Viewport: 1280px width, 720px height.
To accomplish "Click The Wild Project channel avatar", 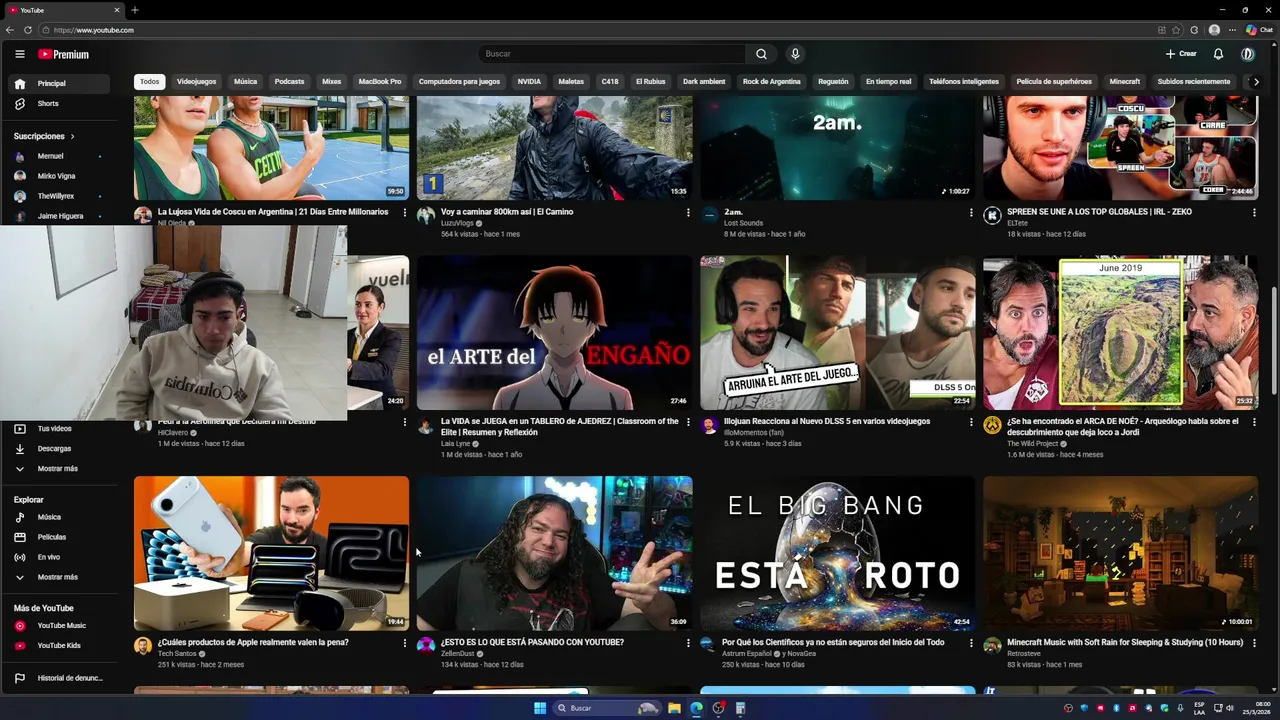I will point(992,425).
